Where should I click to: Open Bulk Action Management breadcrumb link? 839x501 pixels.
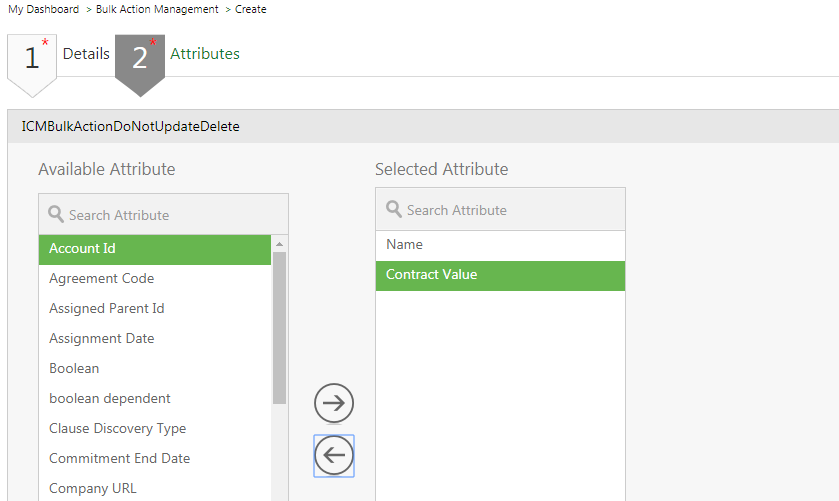[x=157, y=9]
